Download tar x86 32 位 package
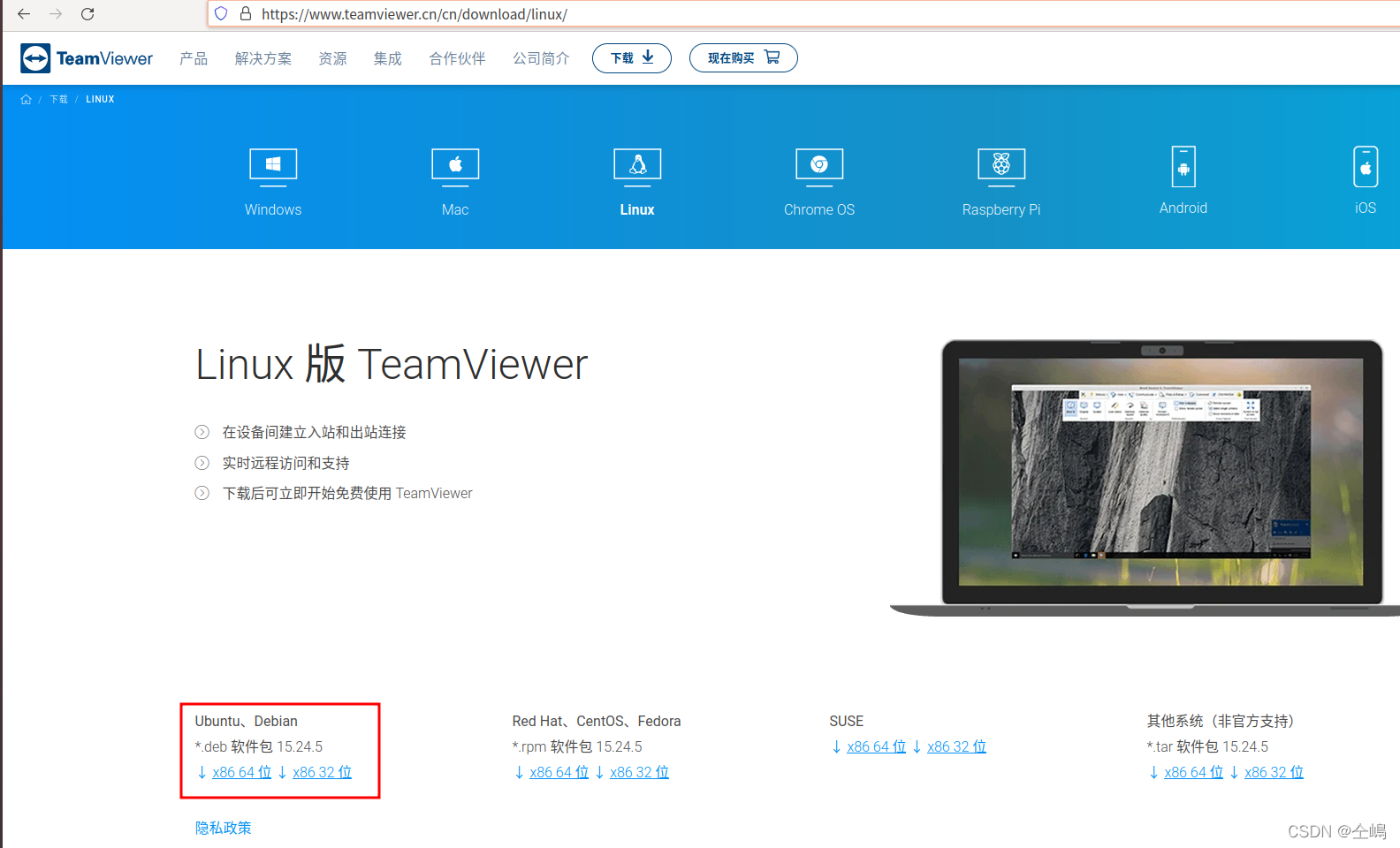The width and height of the screenshot is (1400, 848). (1274, 772)
